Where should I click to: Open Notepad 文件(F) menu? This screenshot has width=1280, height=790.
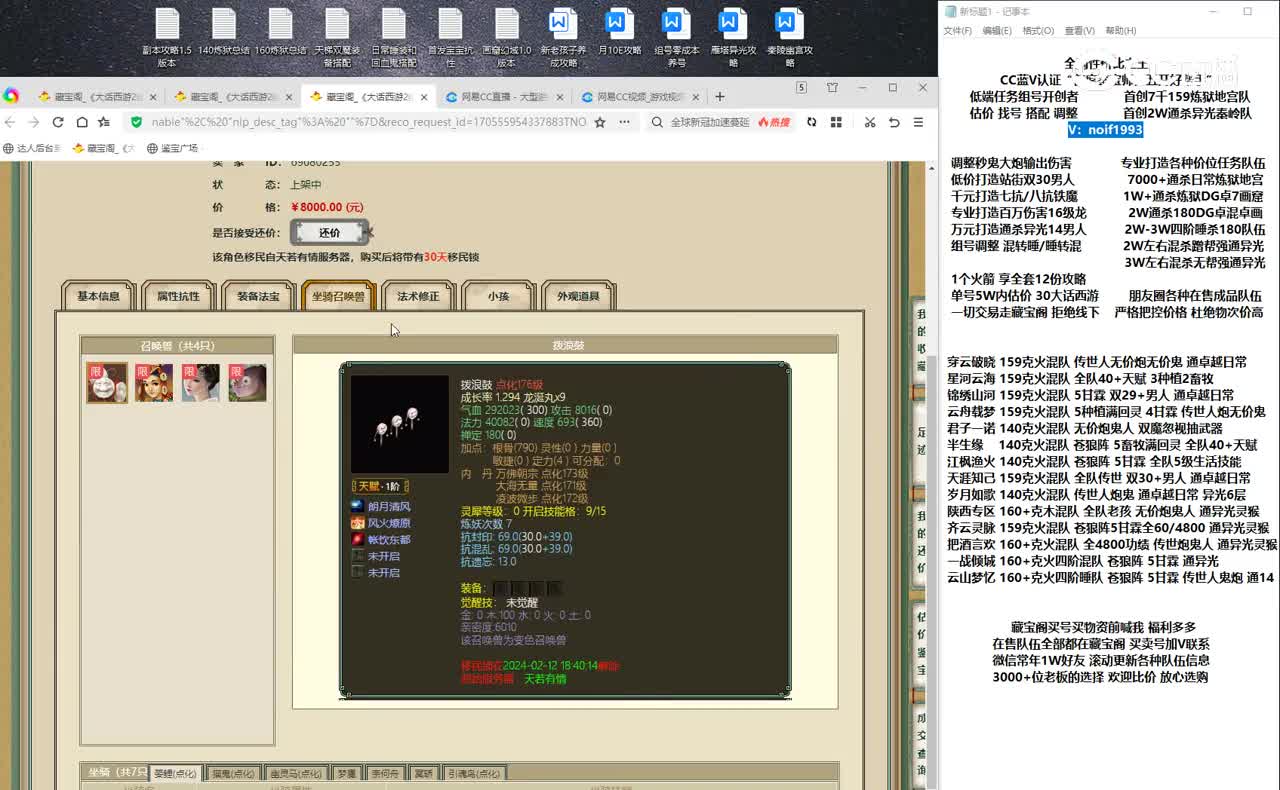[958, 31]
